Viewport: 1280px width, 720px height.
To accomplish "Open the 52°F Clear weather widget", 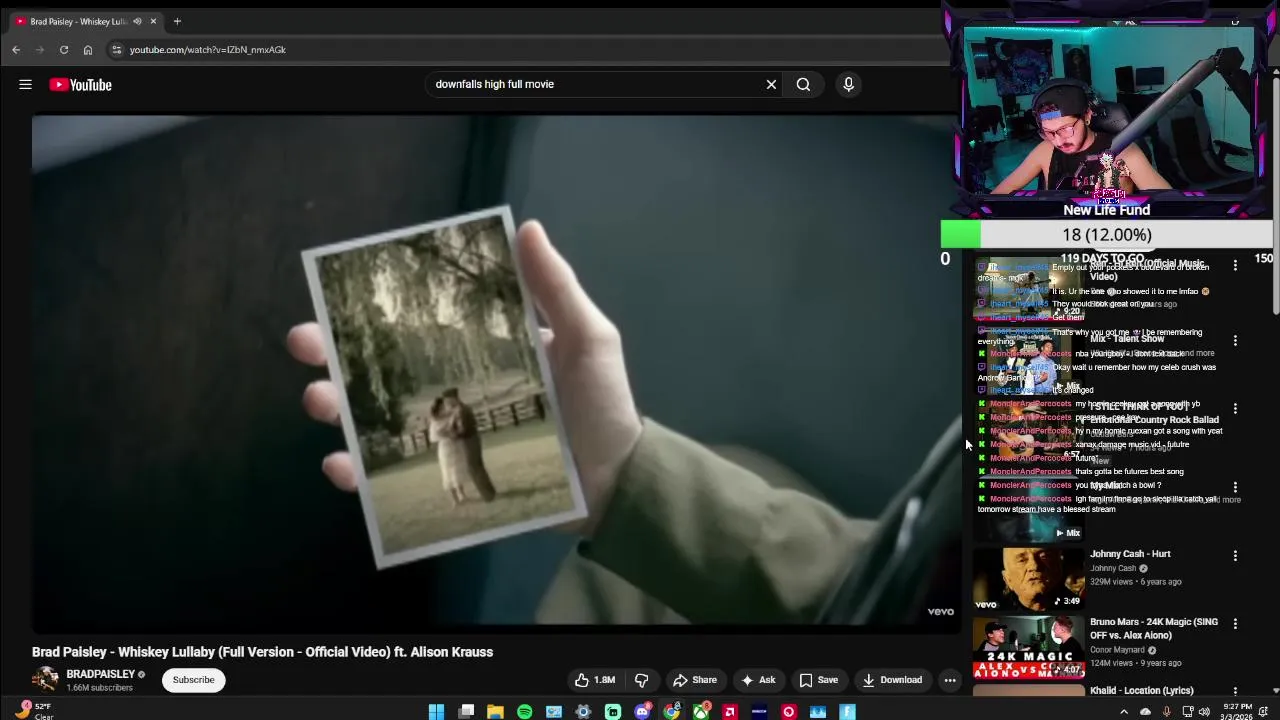I will (x=32, y=711).
